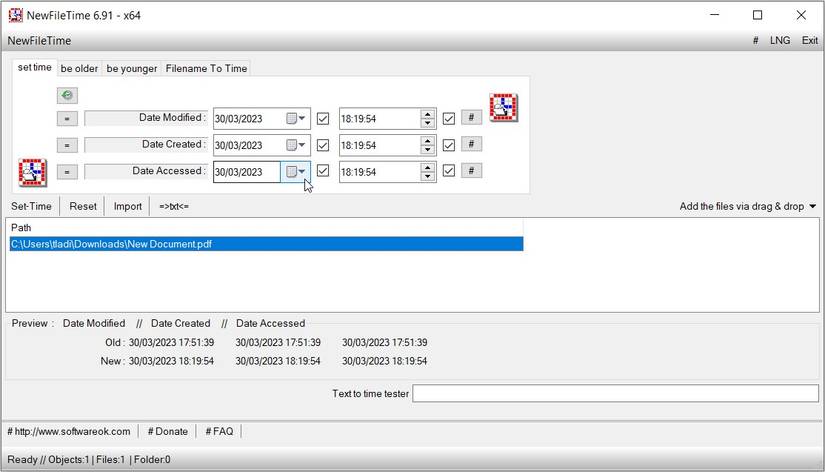Toggle the Date Created date checkbox

[x=323, y=145]
